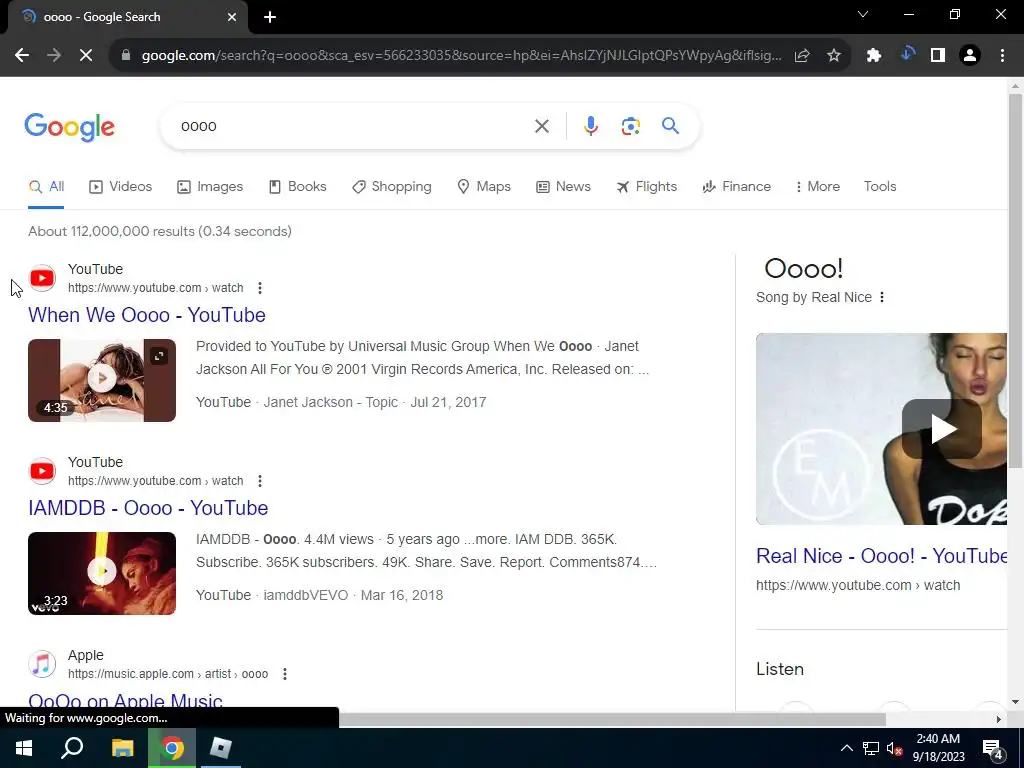Open options beside 'Song by Real Nice'

click(x=882, y=298)
